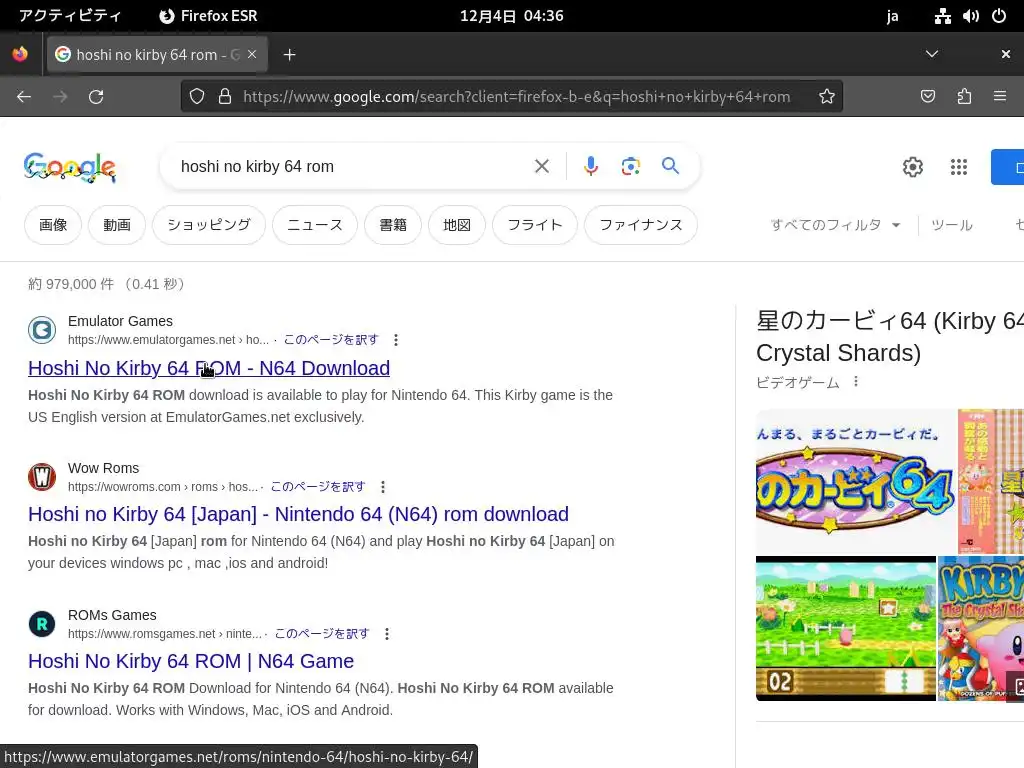Select the 画像 filter tab
1024x768 pixels.
53,225
